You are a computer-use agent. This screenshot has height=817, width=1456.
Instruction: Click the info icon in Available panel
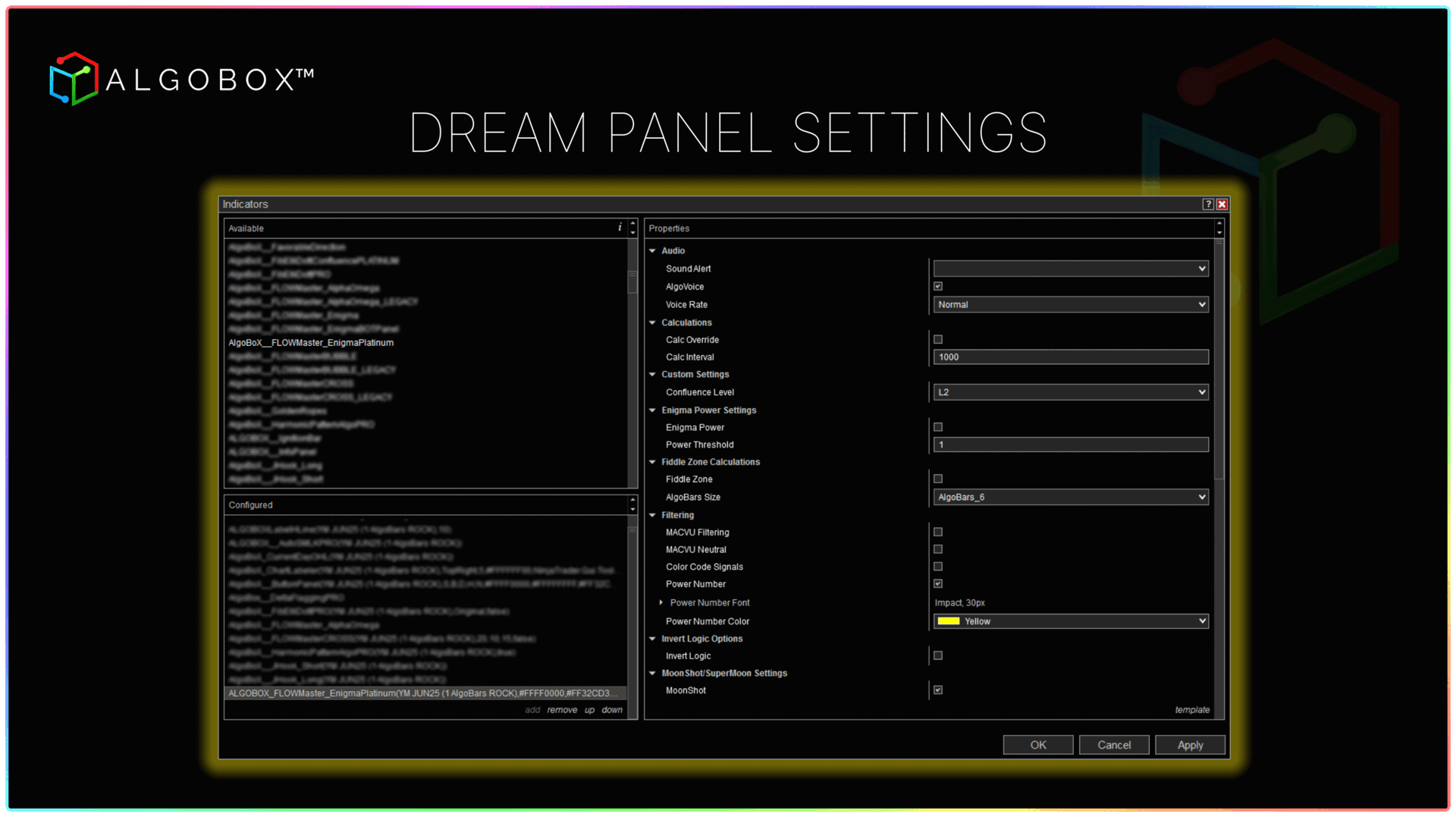click(x=620, y=228)
